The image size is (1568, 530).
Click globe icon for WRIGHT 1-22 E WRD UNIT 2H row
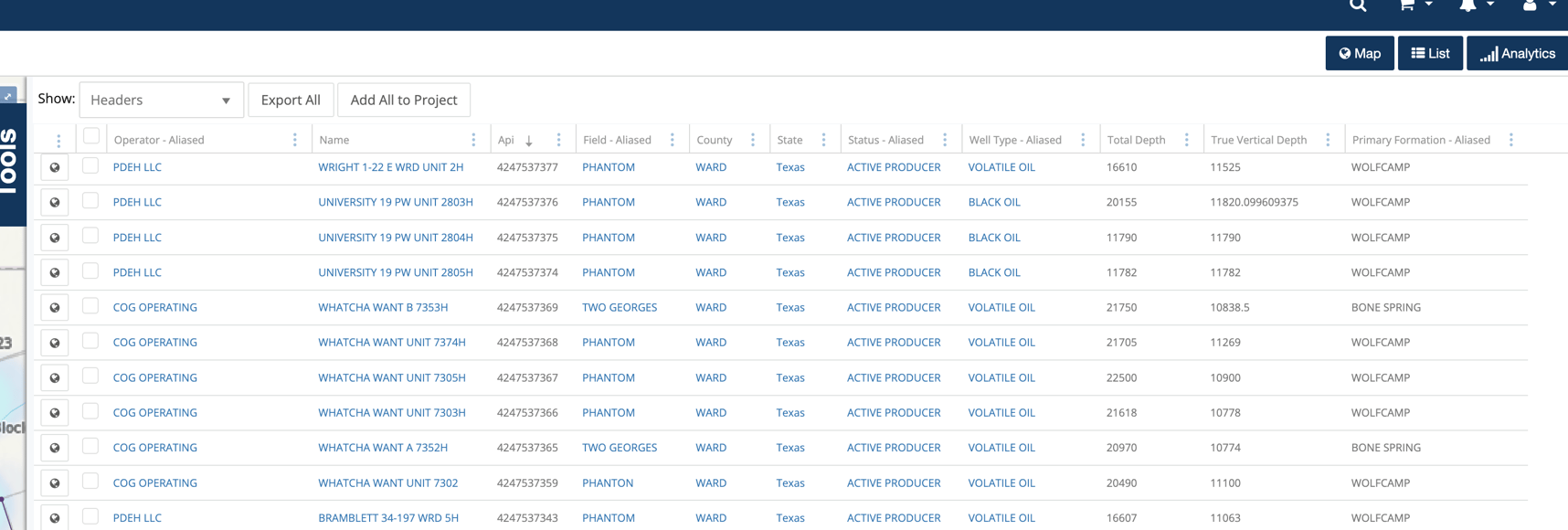(x=55, y=167)
